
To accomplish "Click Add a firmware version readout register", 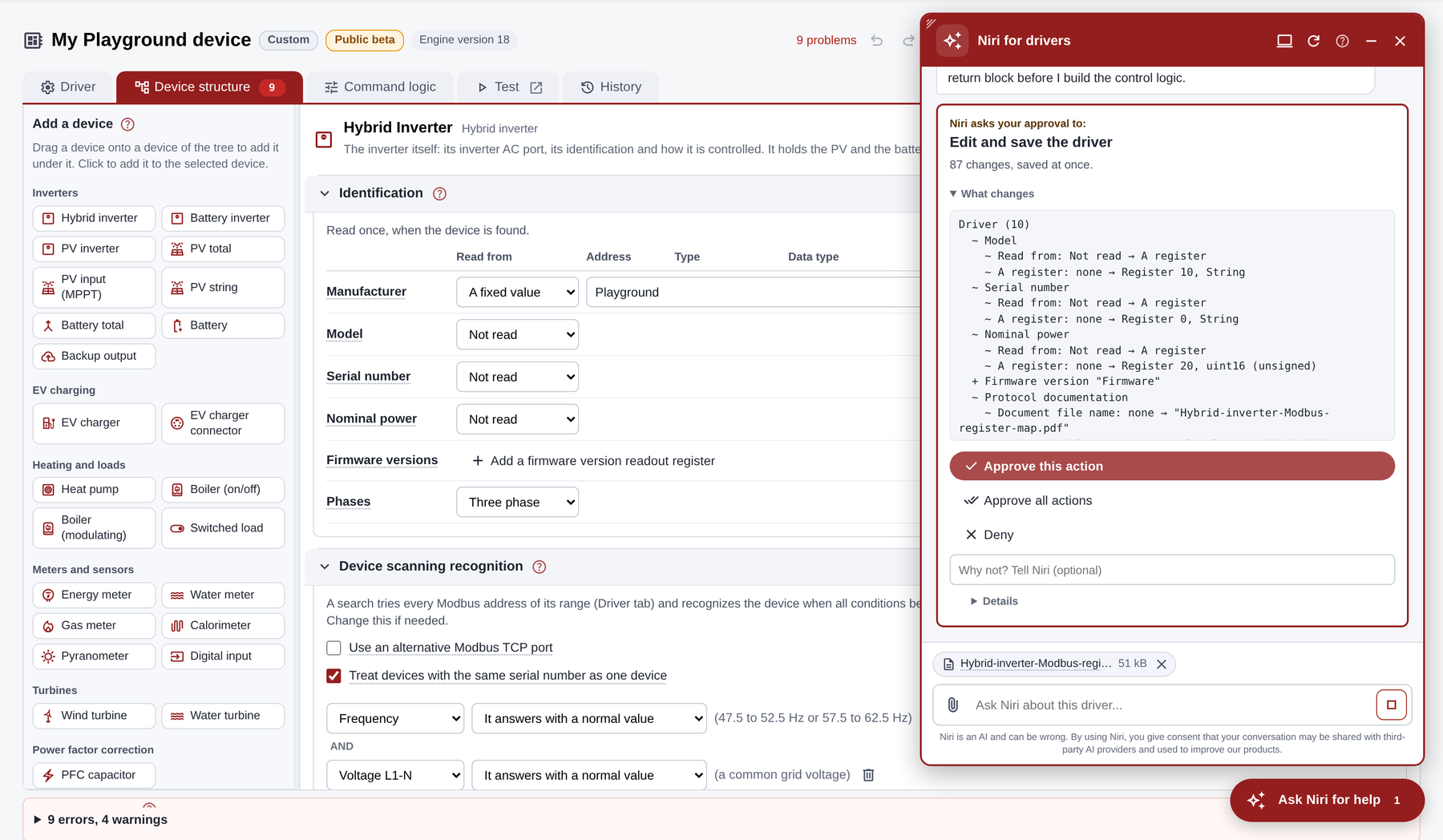I will click(x=593, y=461).
